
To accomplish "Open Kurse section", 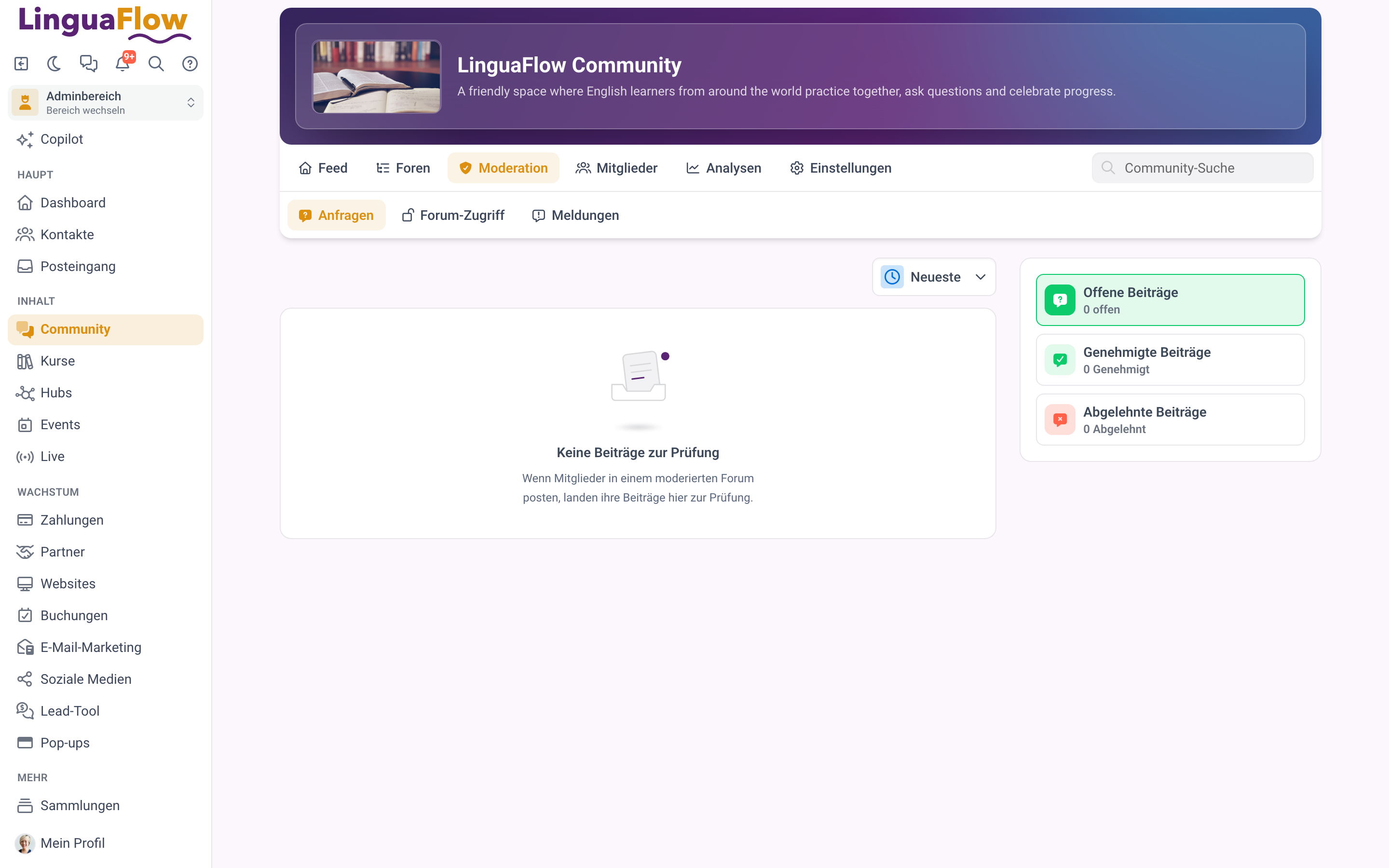I will (x=106, y=361).
